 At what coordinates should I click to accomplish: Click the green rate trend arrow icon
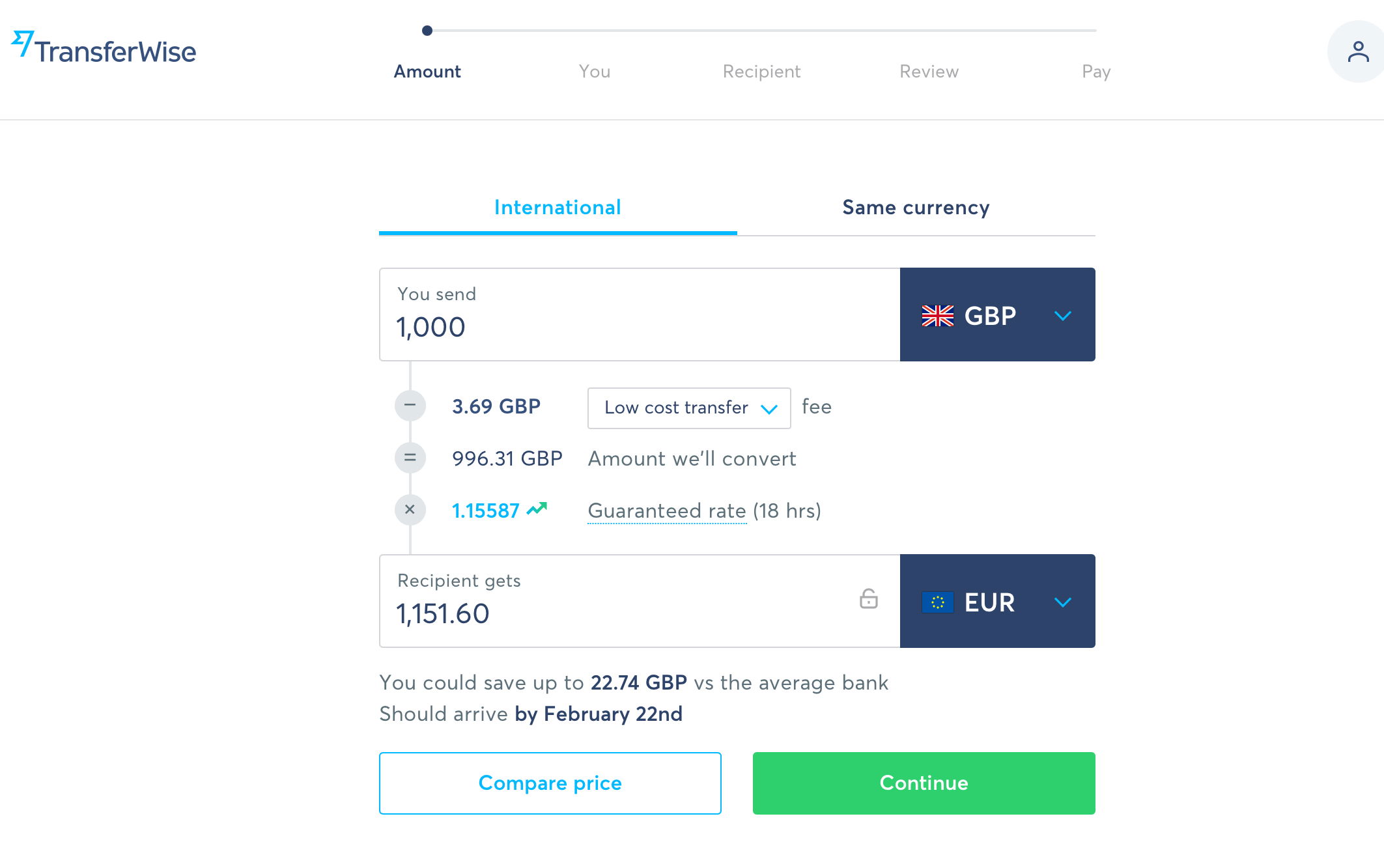[537, 509]
